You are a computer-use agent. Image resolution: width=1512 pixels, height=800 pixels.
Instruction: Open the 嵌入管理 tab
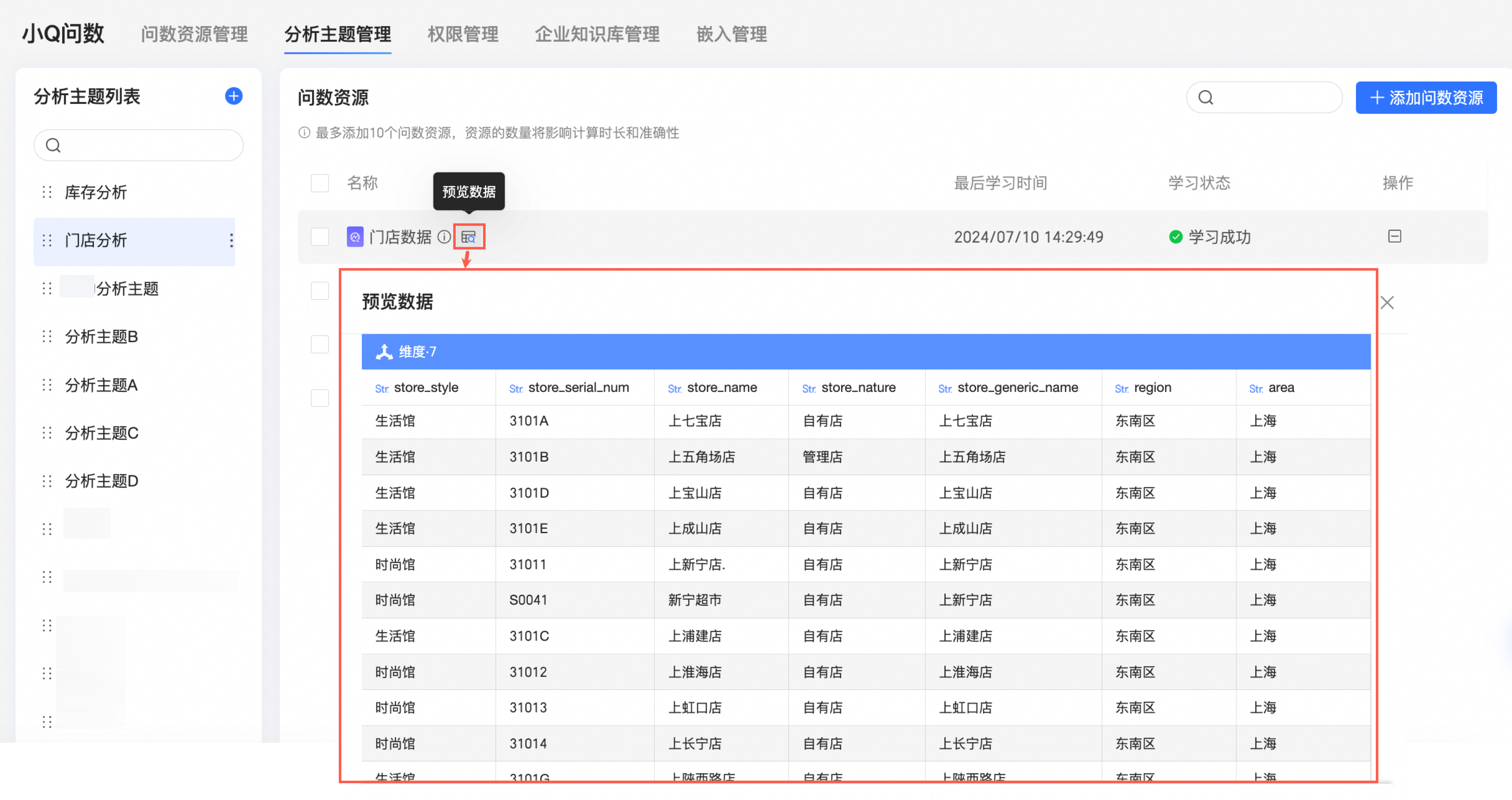click(x=732, y=34)
